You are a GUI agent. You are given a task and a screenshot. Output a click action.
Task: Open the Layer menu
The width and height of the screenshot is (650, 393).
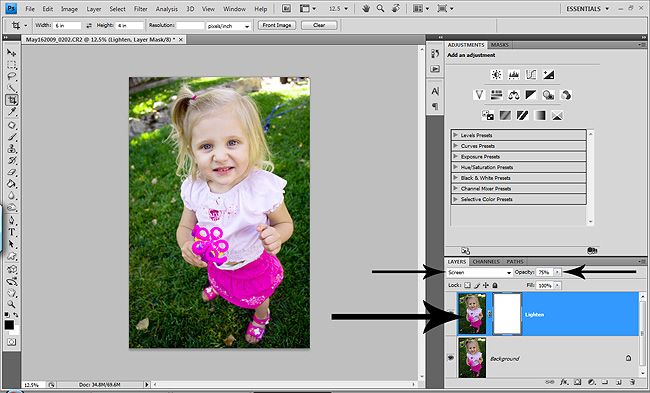click(x=94, y=9)
